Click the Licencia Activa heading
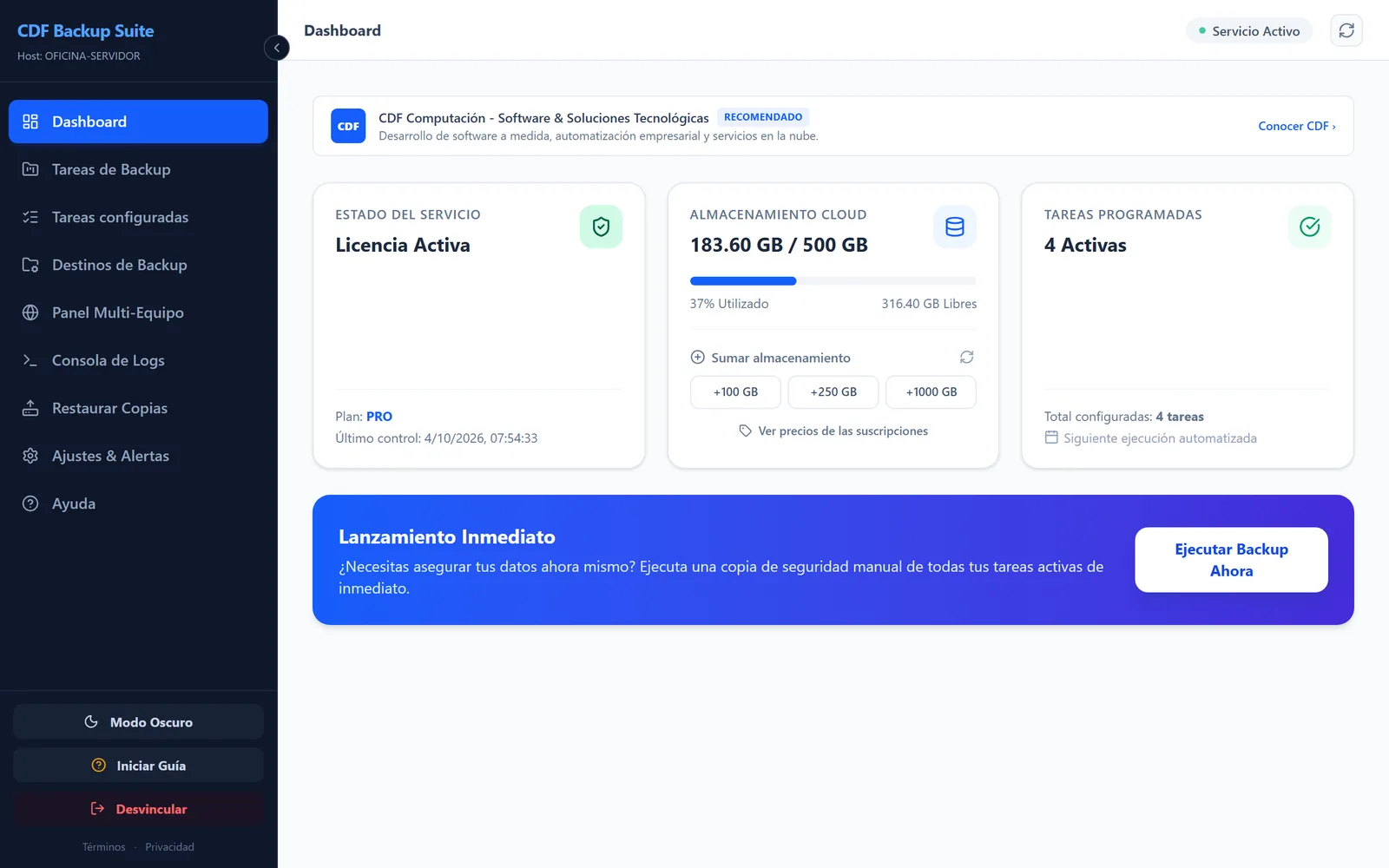The width and height of the screenshot is (1389, 868). click(x=403, y=245)
